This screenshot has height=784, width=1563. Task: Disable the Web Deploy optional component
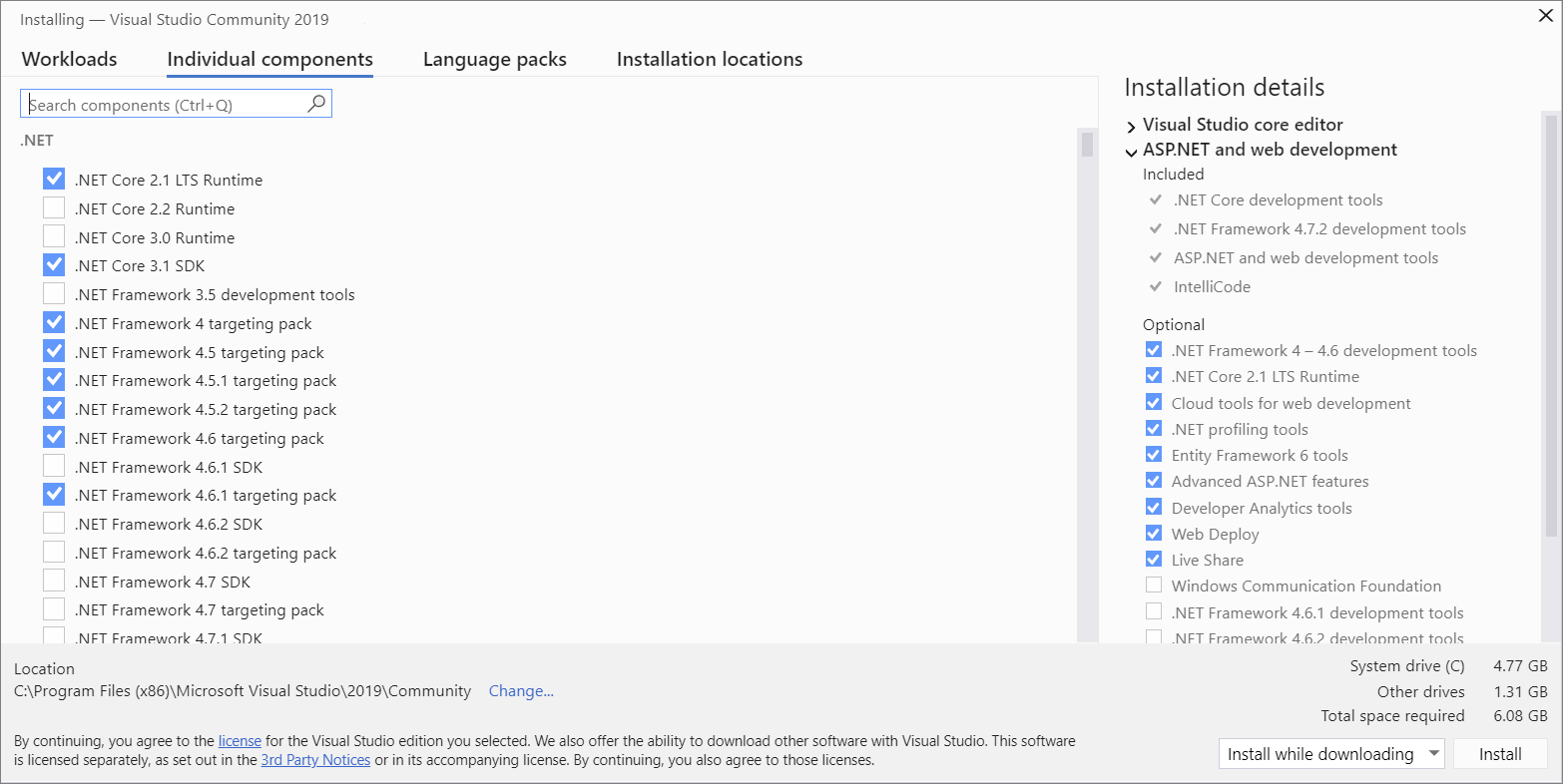tap(1154, 533)
